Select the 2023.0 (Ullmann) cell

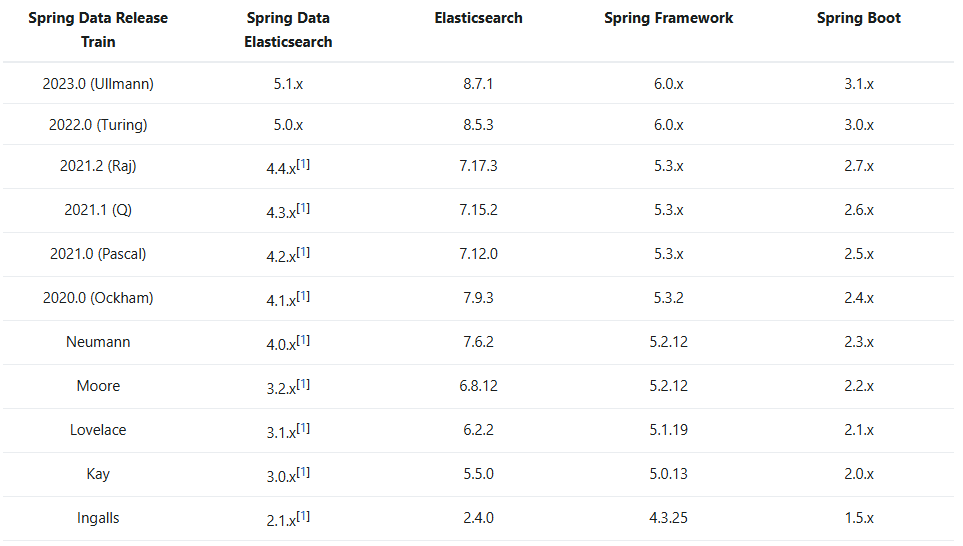[98, 84]
